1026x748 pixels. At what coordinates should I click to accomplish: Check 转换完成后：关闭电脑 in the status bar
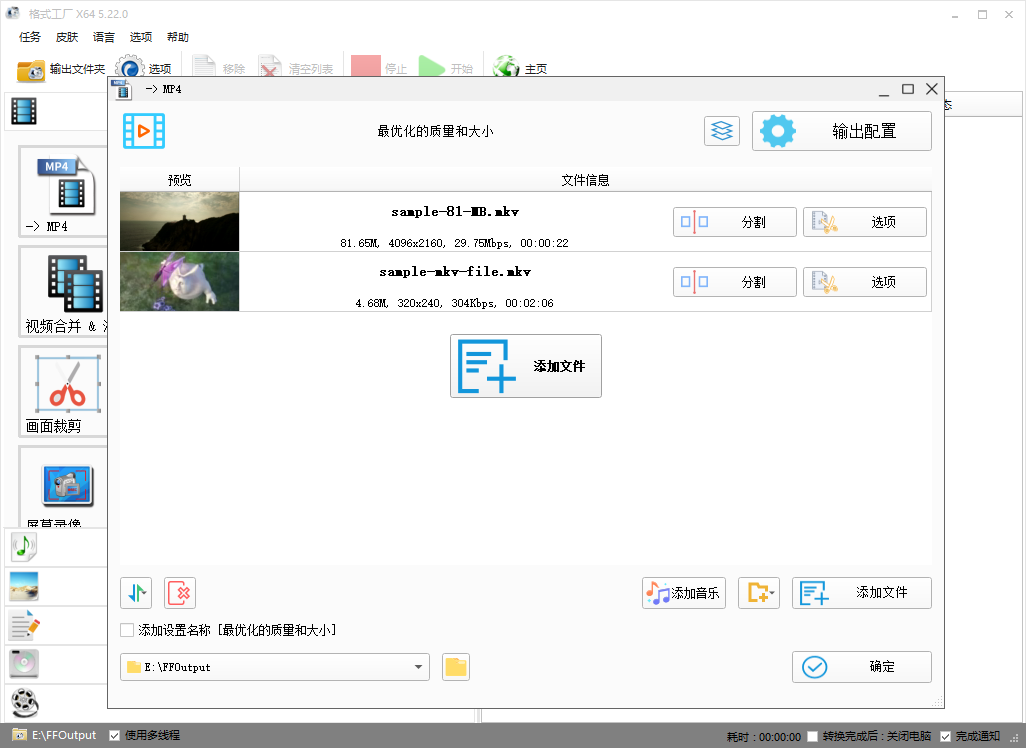[813, 735]
